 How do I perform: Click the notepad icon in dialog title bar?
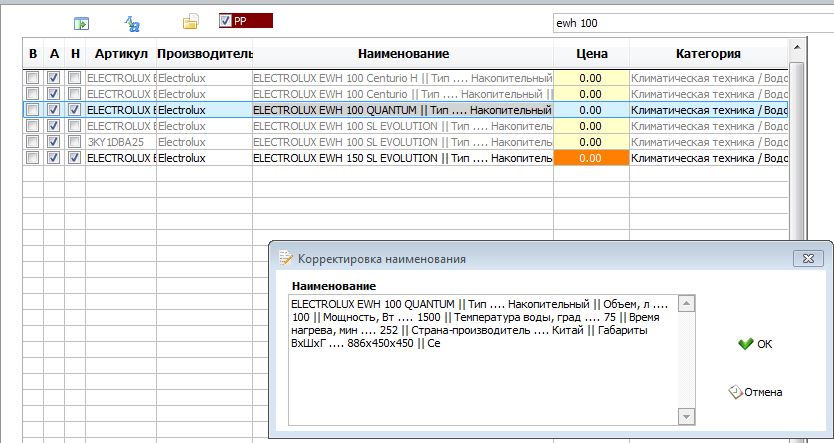(x=286, y=258)
